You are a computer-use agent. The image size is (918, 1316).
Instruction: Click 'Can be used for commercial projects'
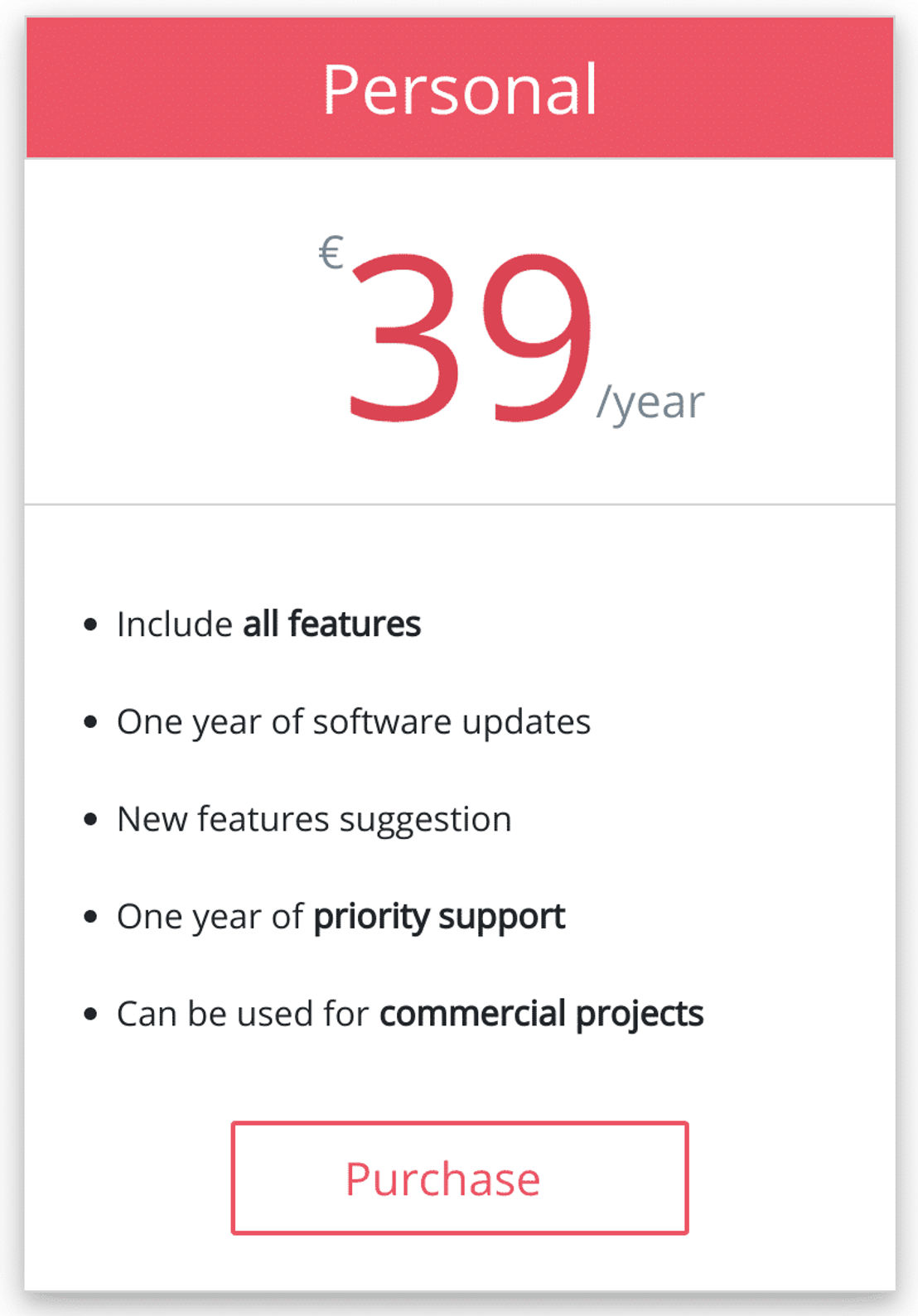pyautogui.click(x=410, y=1014)
